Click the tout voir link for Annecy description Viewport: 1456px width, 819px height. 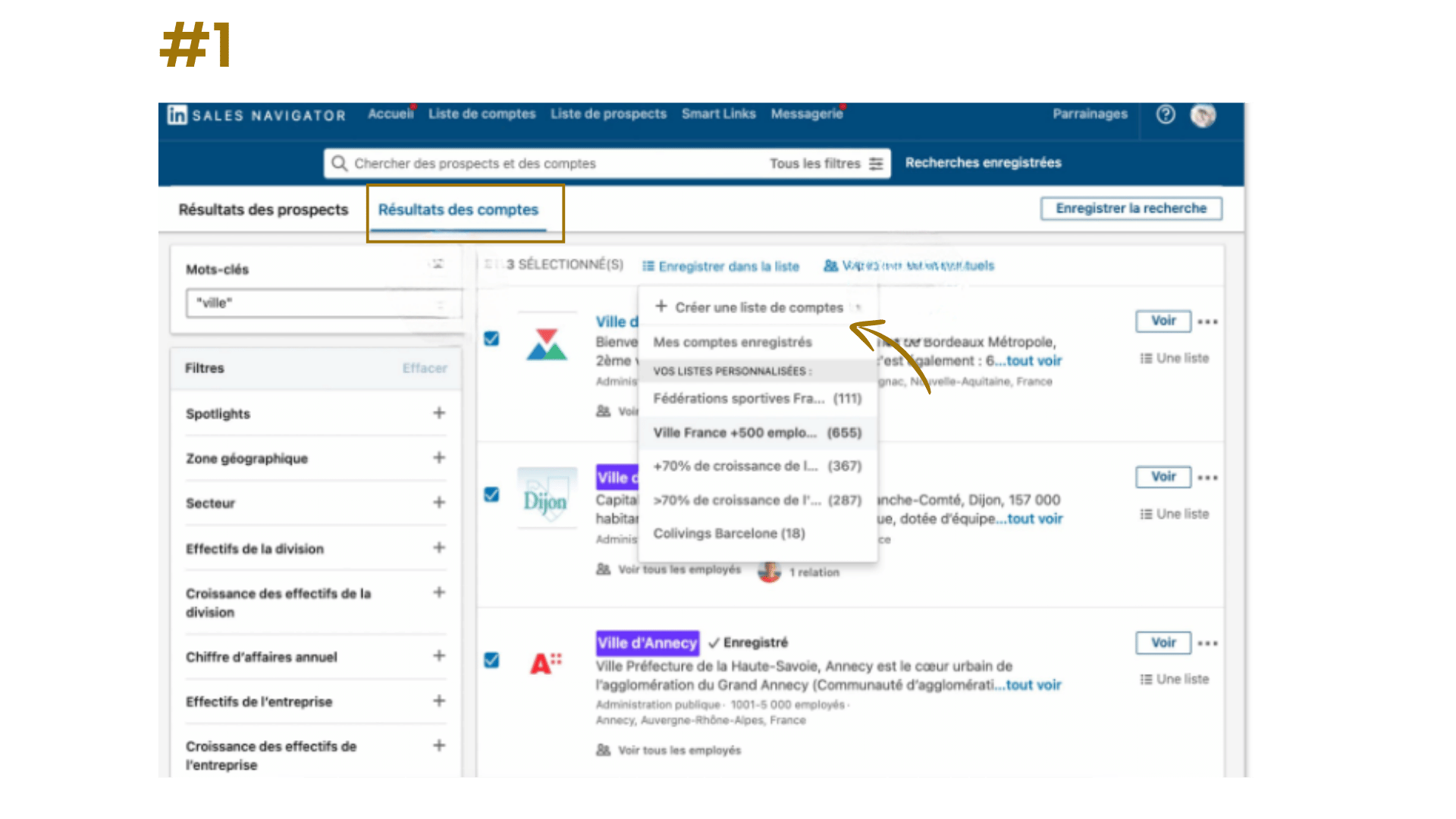(1033, 685)
